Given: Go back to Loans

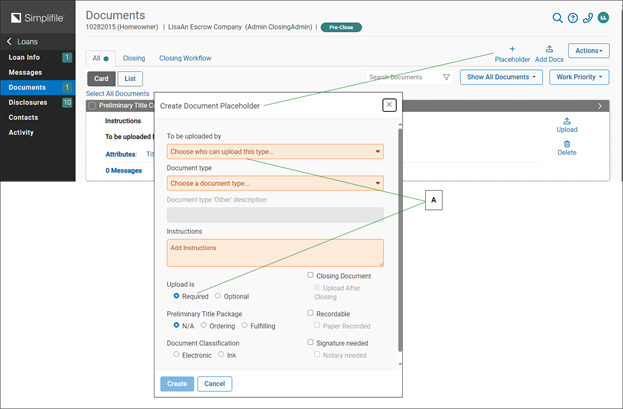Looking at the screenshot, I should [23, 41].
